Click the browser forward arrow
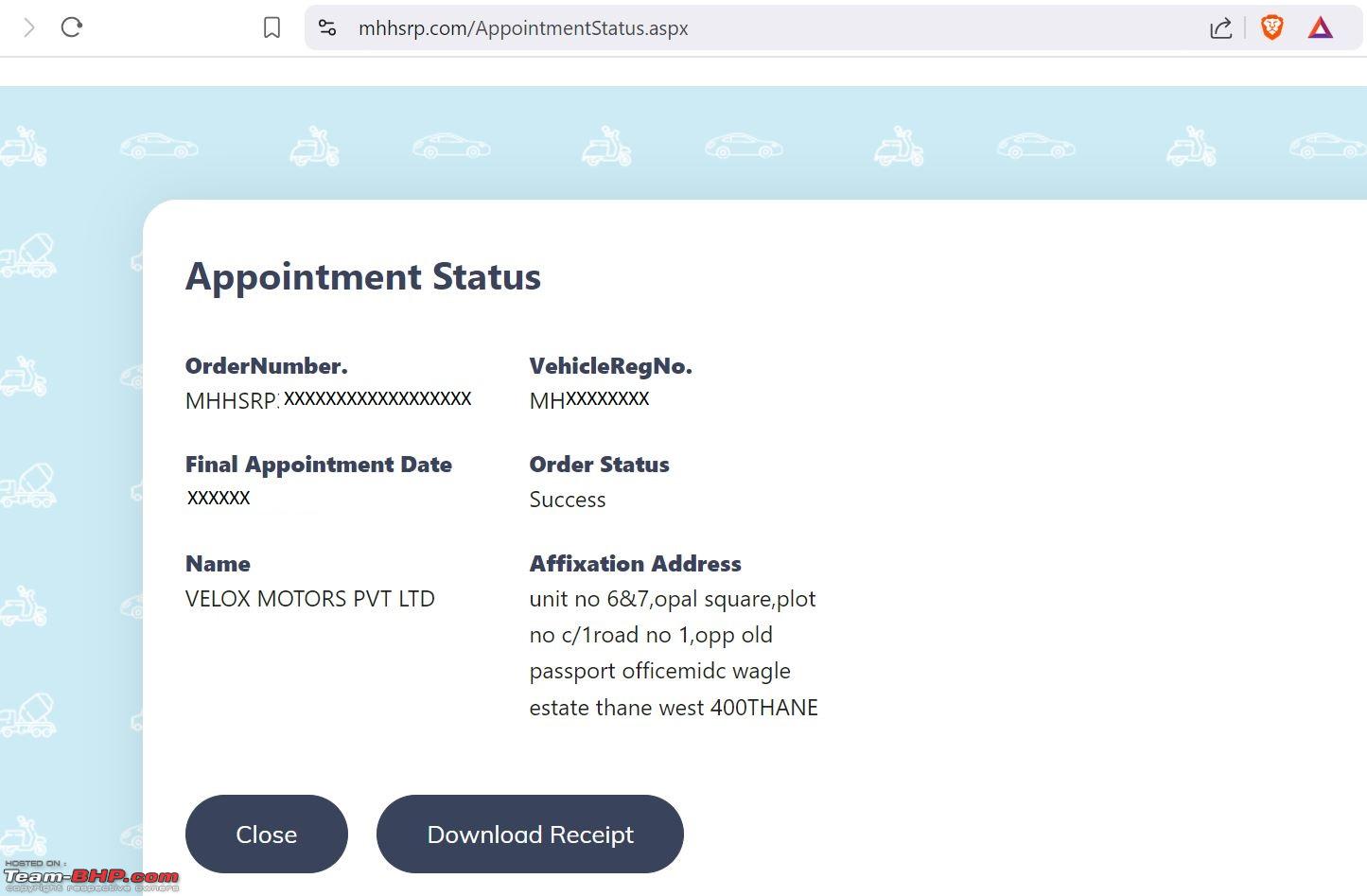Viewport: 1367px width, 896px height. [29, 27]
